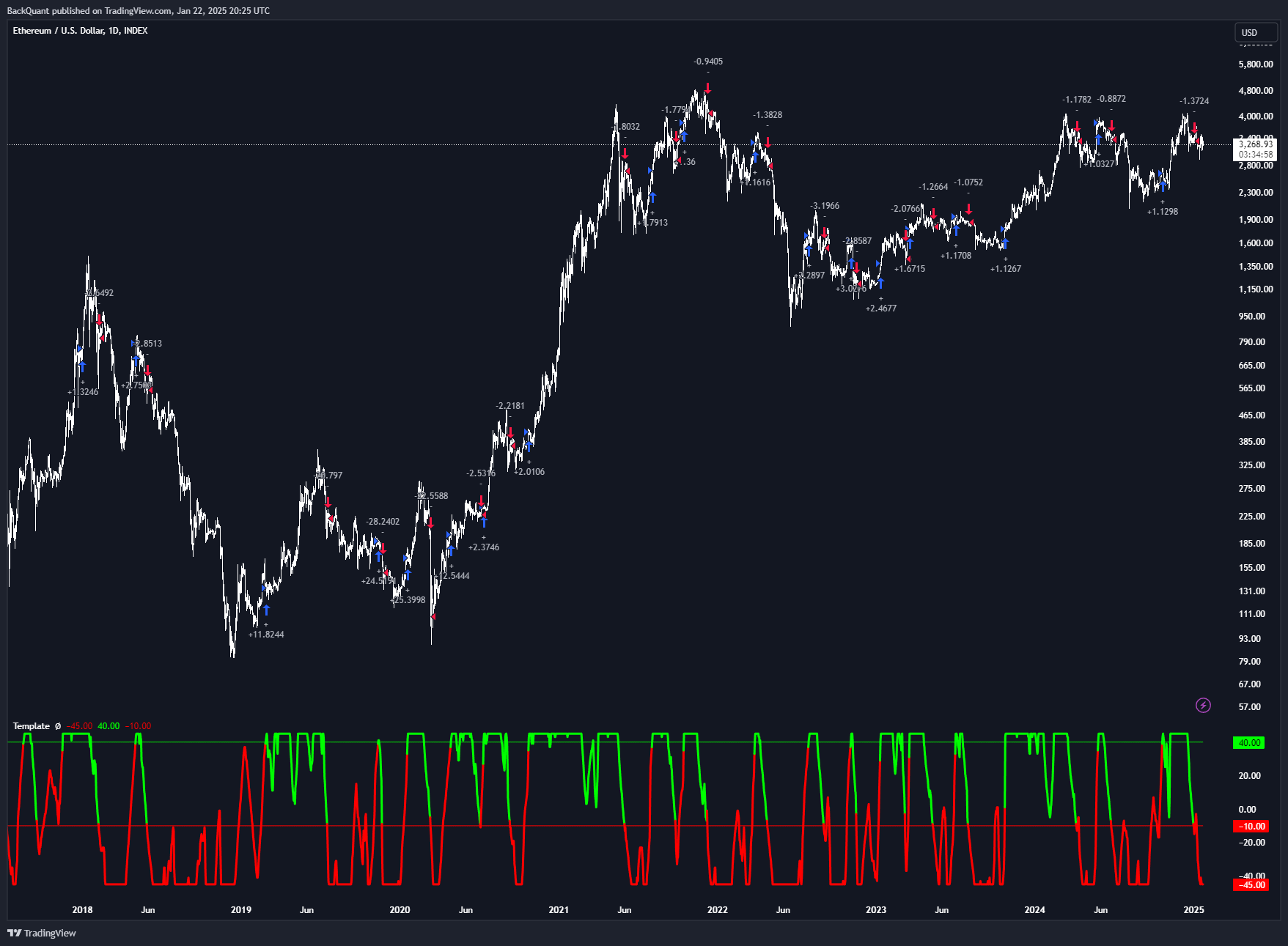Click the -1.3828 signal label

[x=768, y=115]
